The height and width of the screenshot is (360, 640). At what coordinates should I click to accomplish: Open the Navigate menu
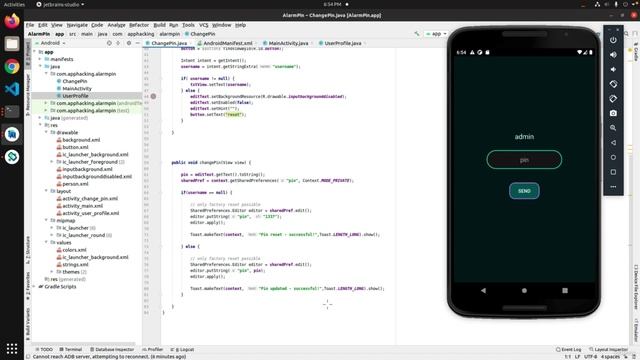[x=77, y=25]
